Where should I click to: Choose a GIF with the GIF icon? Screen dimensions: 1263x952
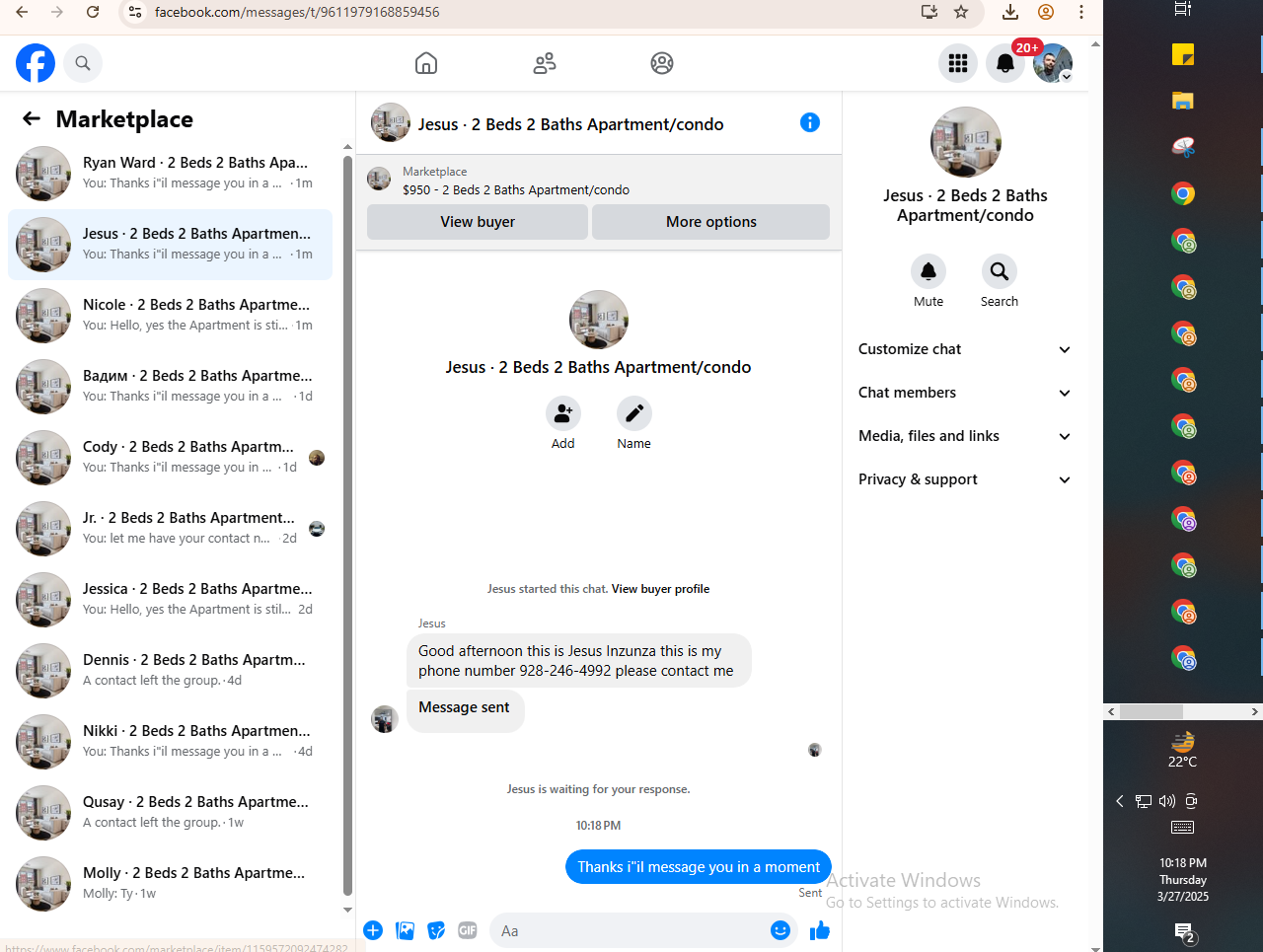pos(468,930)
